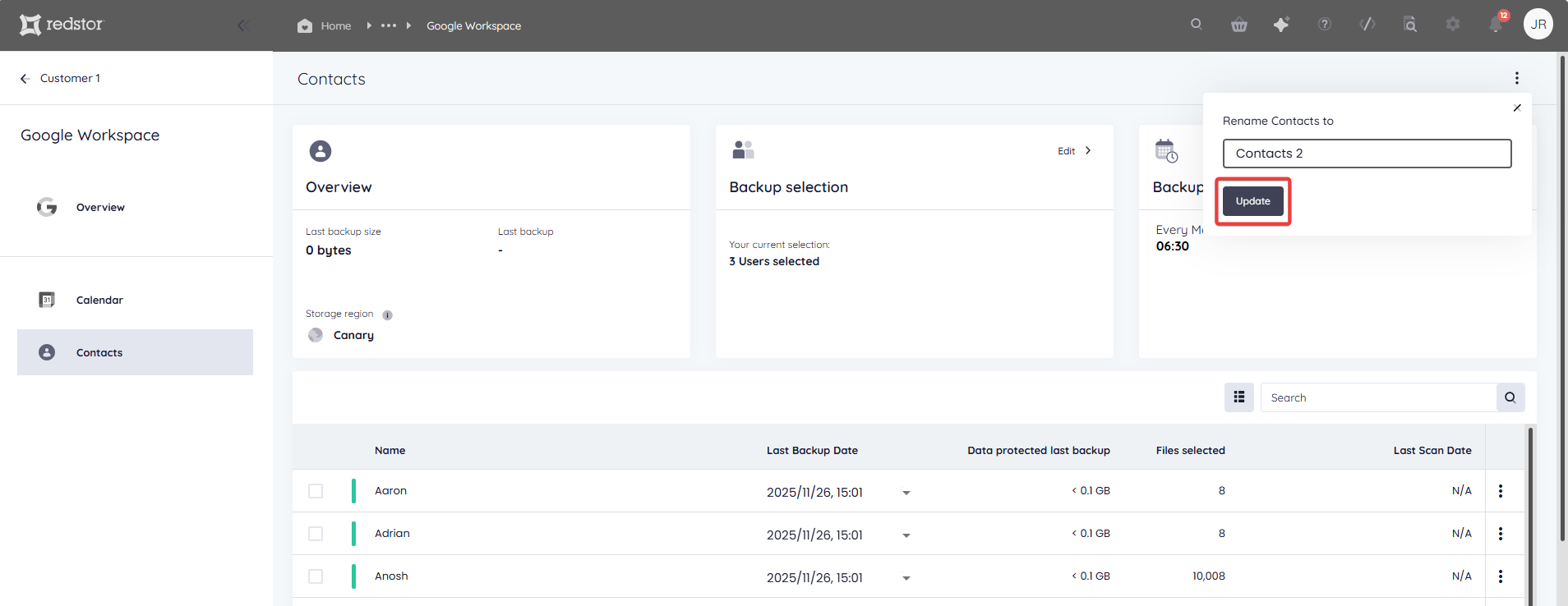1568x606 pixels.
Task: Click the Backup selection users icon
Action: tap(743, 149)
